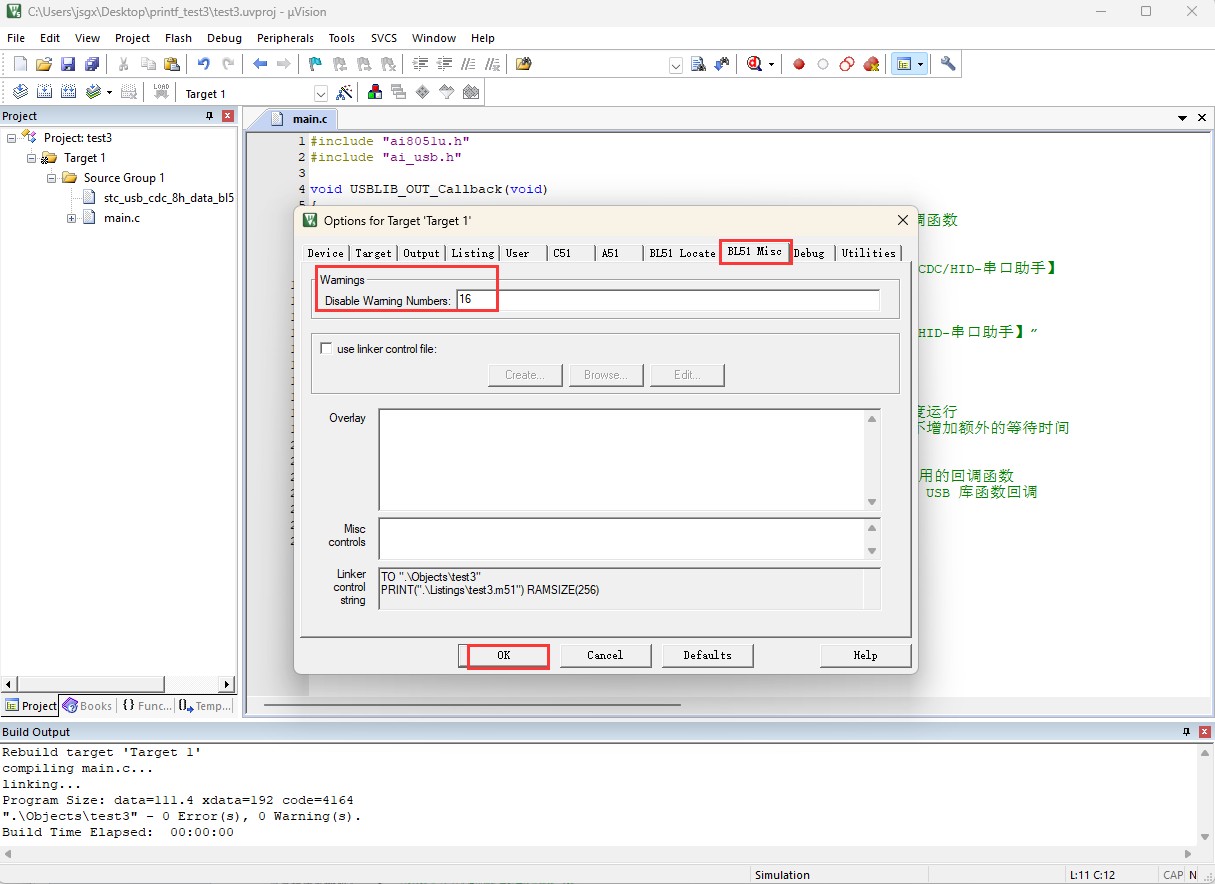Switch to the C51 tab
Screen dimensions: 1215x884
[563, 253]
